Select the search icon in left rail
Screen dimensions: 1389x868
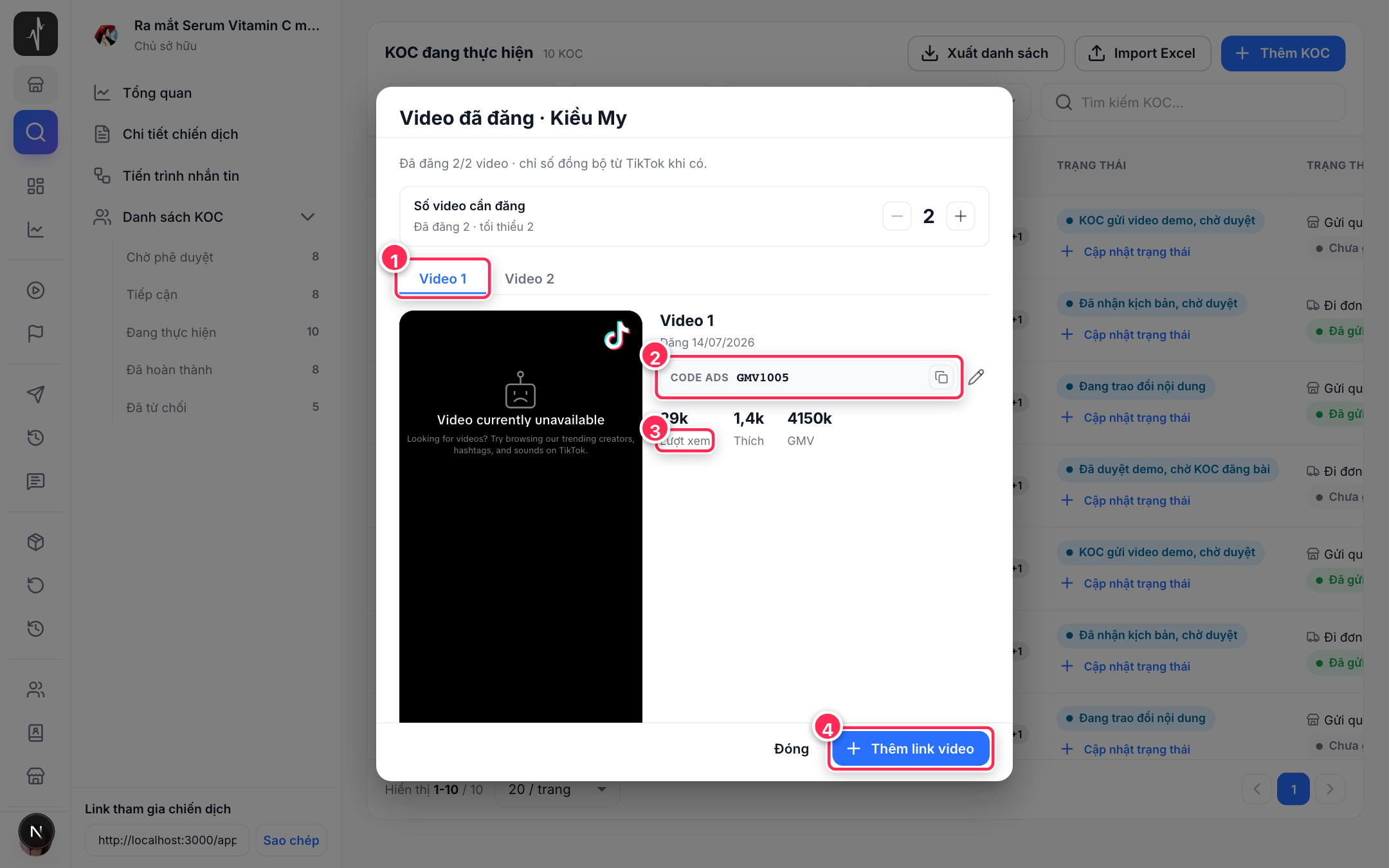tap(36, 132)
